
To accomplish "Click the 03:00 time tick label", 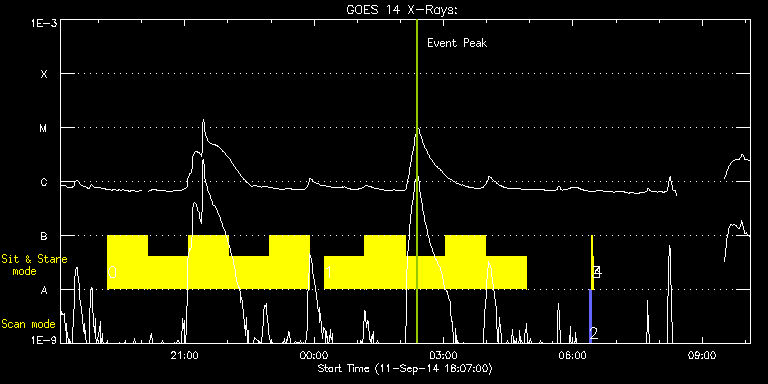I will pos(444,355).
